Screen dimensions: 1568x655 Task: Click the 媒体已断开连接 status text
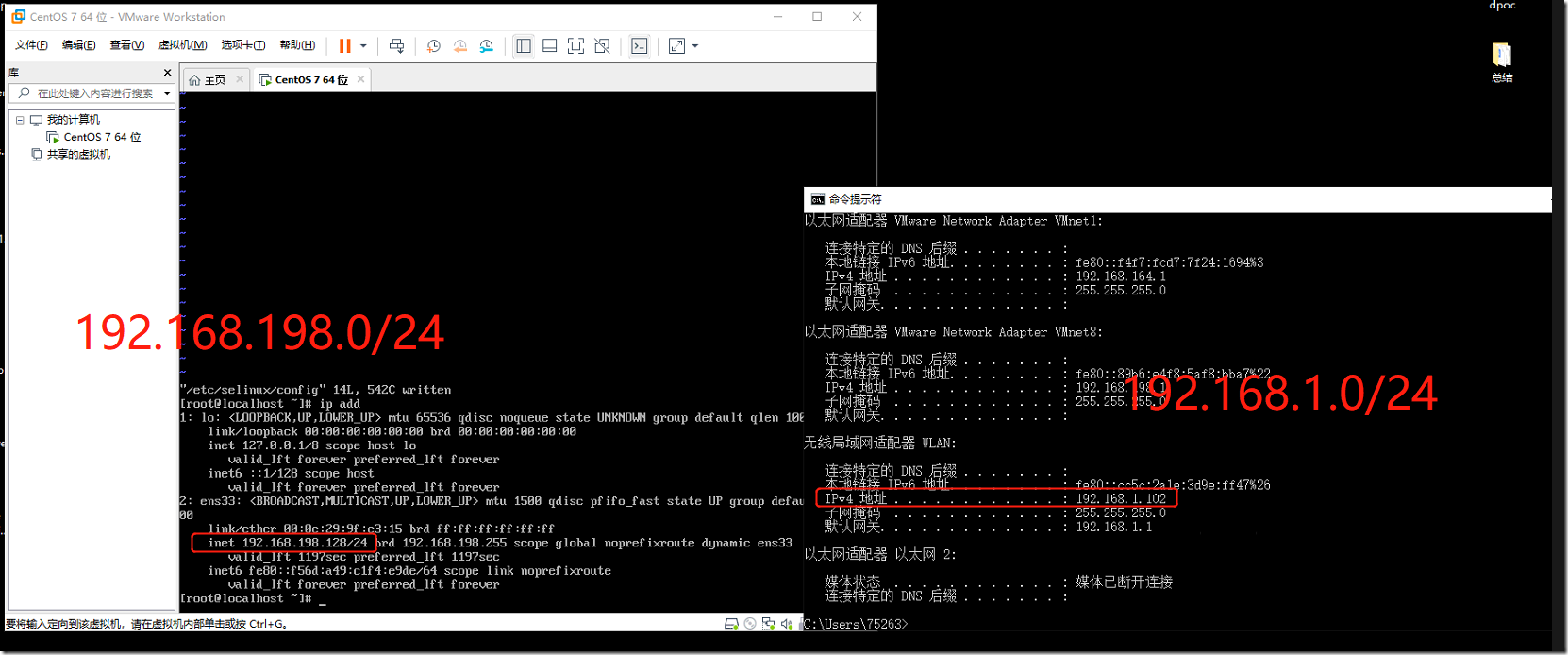[x=1125, y=582]
